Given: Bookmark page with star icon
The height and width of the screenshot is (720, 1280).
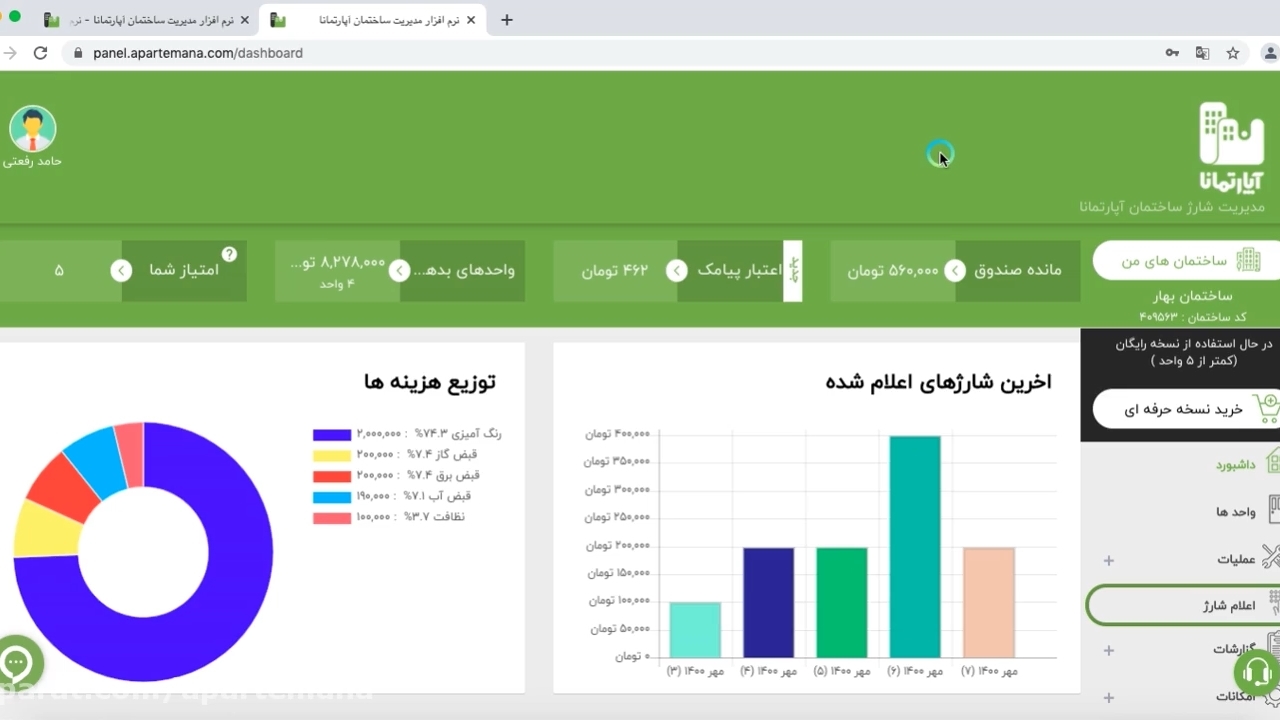Looking at the screenshot, I should pos(1233,53).
